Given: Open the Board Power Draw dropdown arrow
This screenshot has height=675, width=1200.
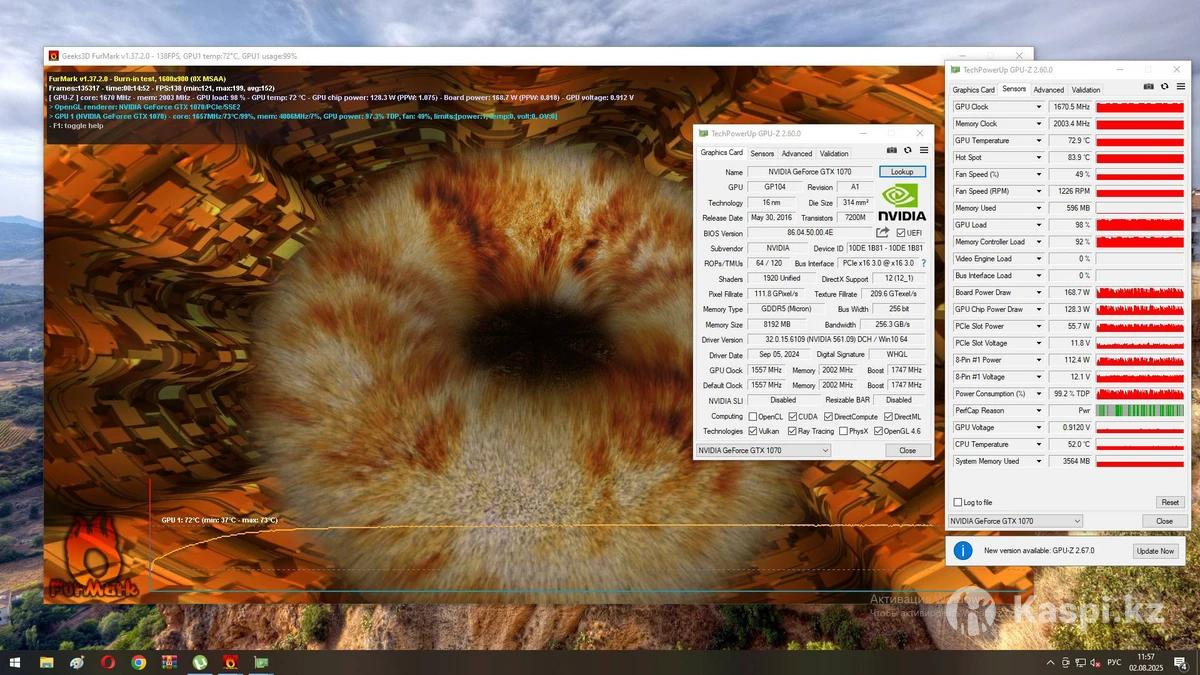Looking at the screenshot, I should click(x=1039, y=293).
